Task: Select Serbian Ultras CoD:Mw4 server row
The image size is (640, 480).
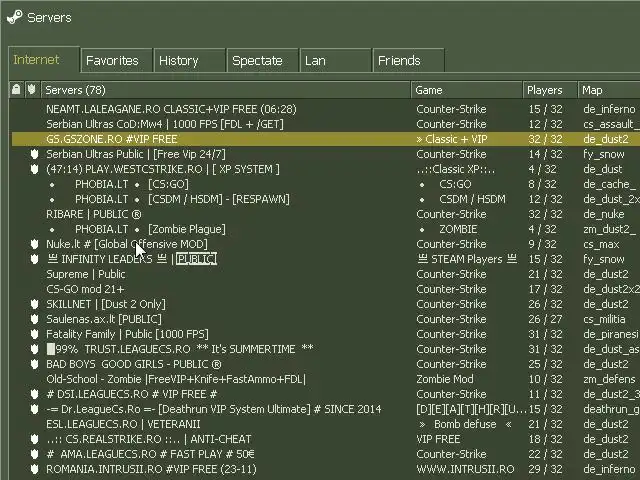Action: [165, 124]
